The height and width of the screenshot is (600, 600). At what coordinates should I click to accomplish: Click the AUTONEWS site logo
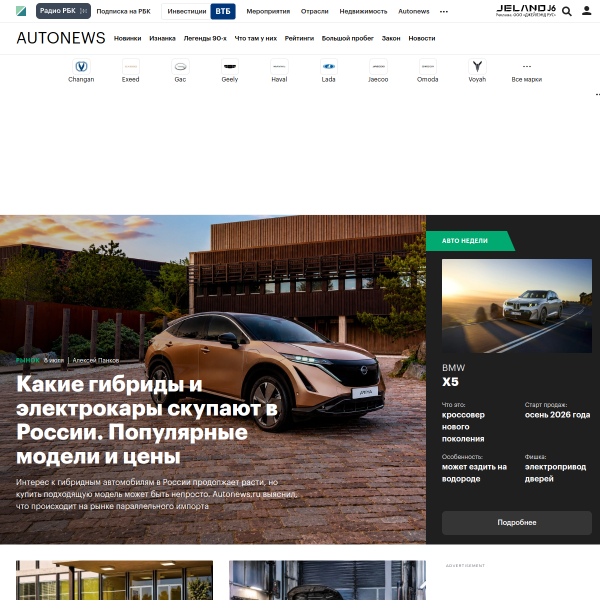[x=61, y=38]
